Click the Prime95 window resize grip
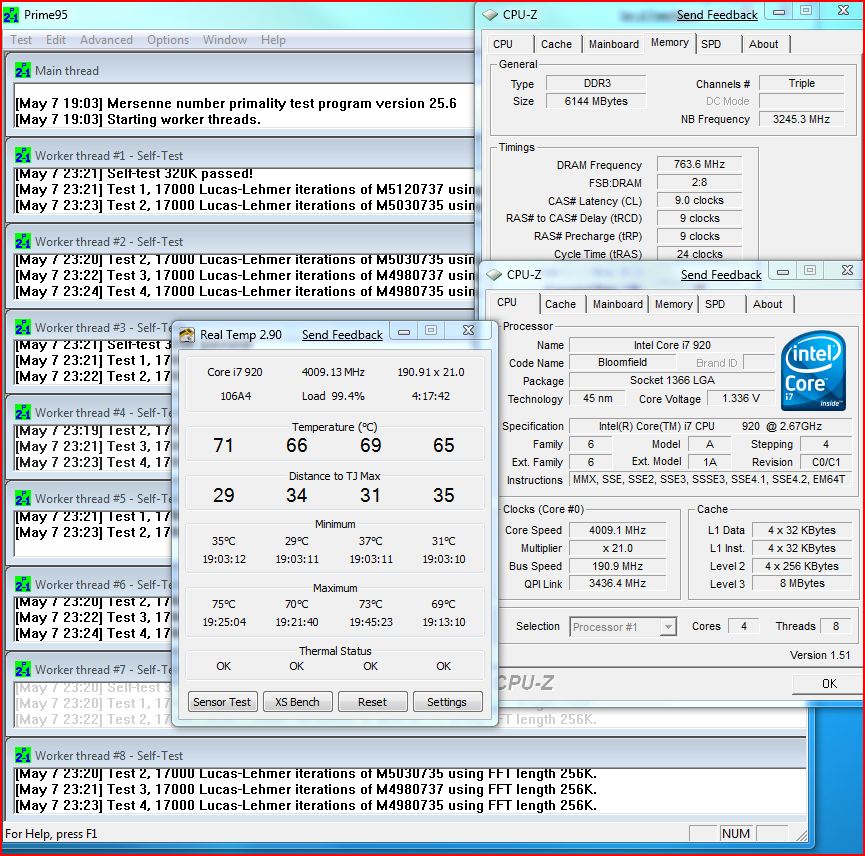 [801, 835]
